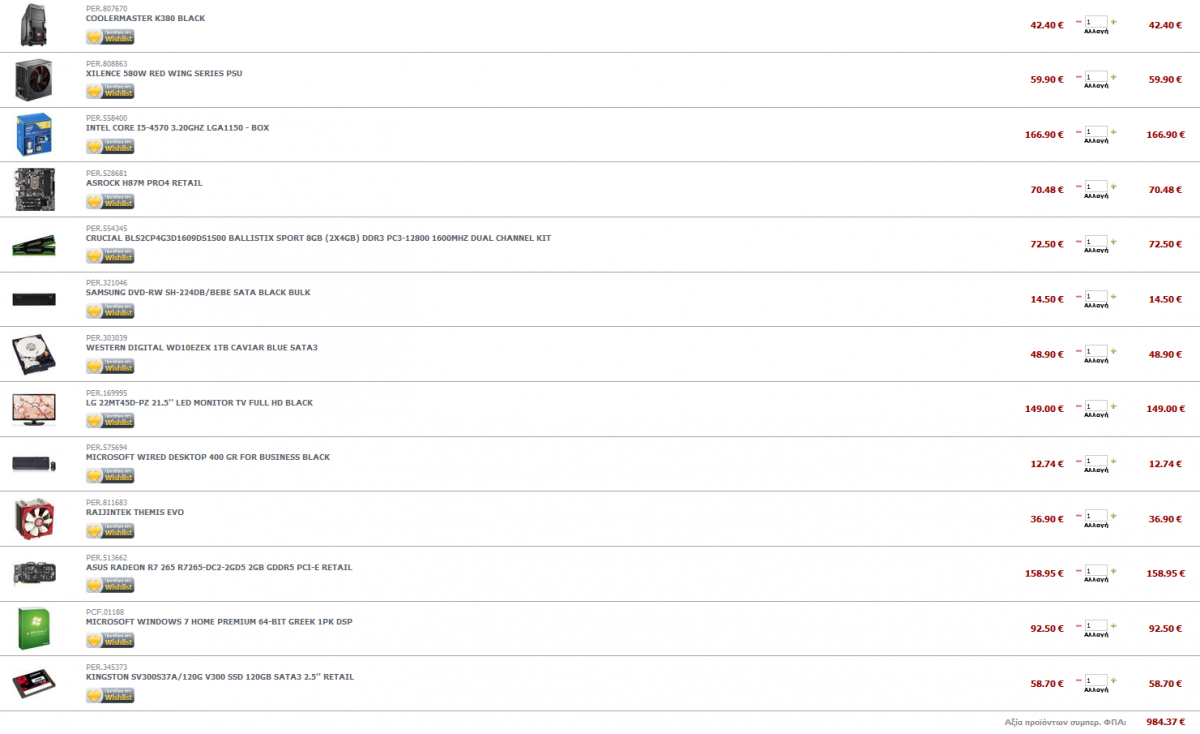
Task: Select product code PER.807670
Action: (x=107, y=8)
